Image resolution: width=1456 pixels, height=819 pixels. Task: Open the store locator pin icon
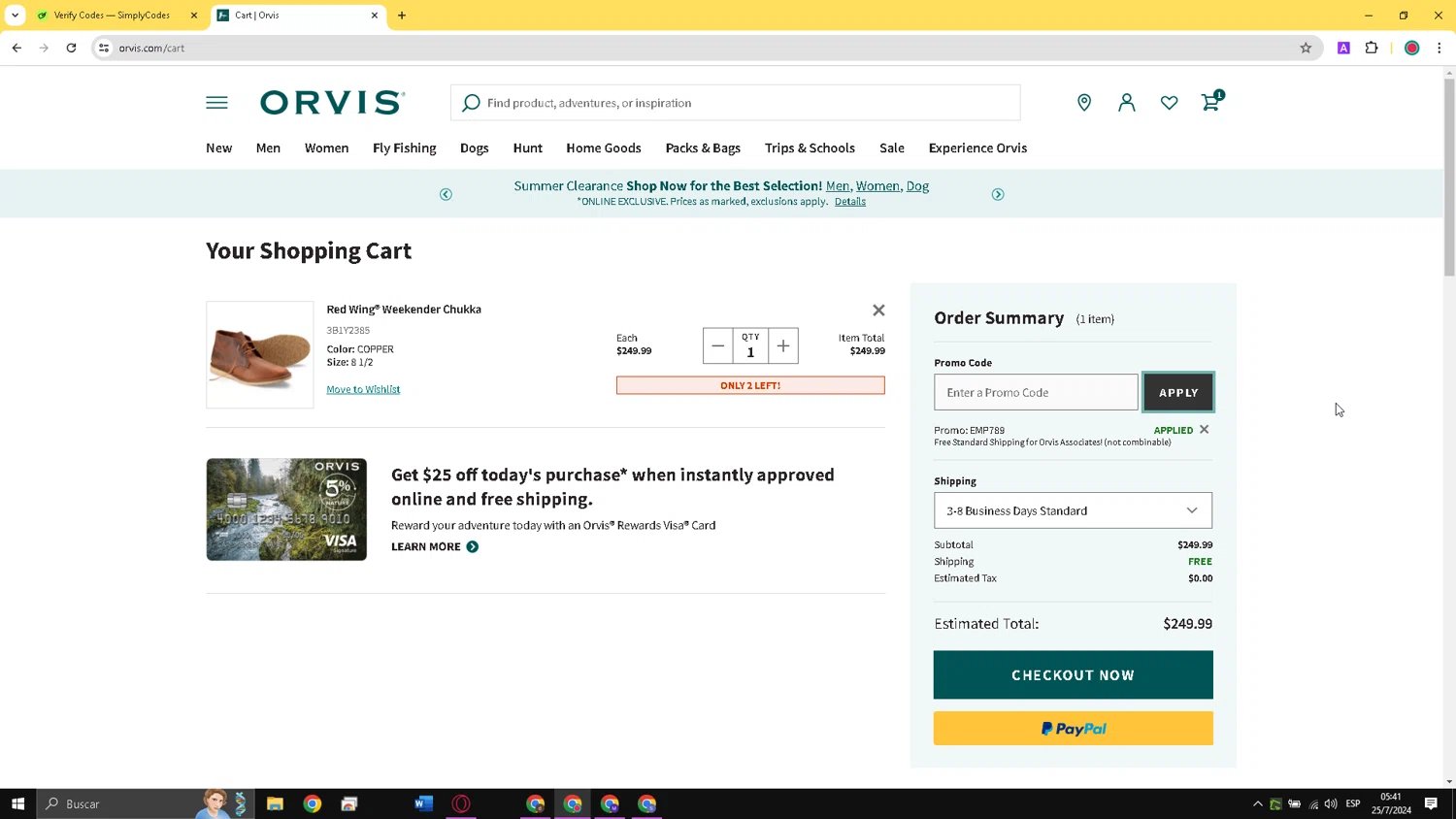[x=1084, y=103]
